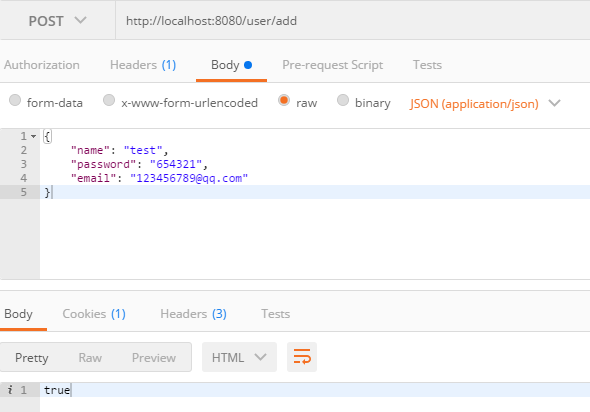
Task: Select the form-data radio option
Action: point(15,100)
